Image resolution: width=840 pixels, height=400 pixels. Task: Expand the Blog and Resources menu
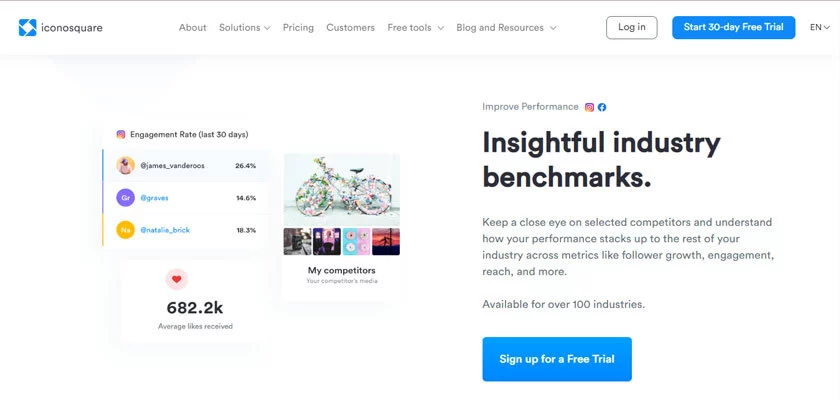pos(506,28)
